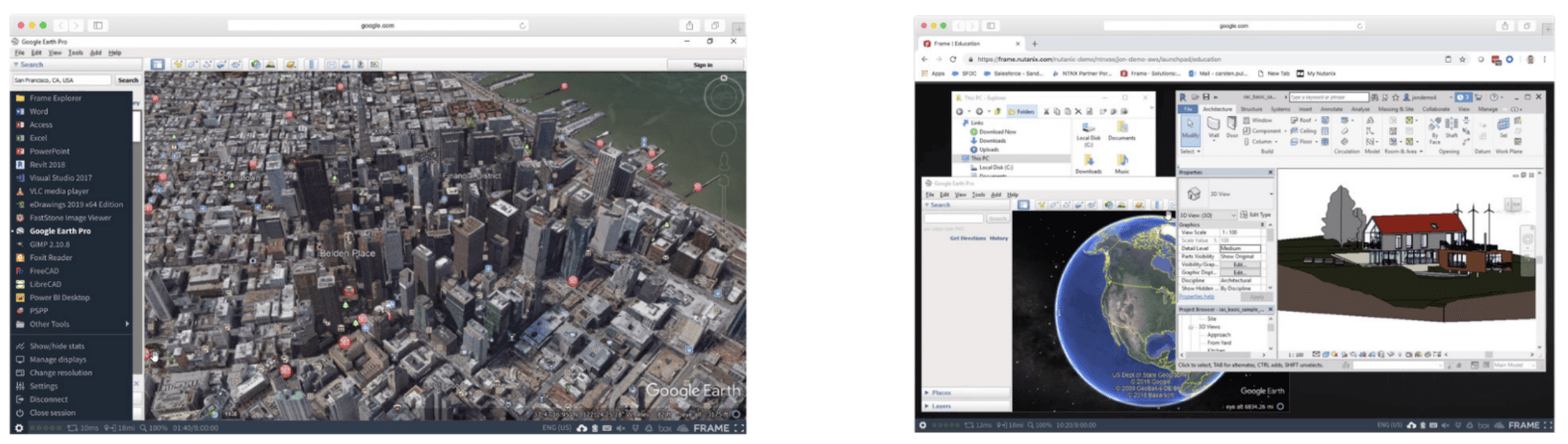
Task: Click the Power BI Desktop launcher entry
Action: tap(59, 297)
